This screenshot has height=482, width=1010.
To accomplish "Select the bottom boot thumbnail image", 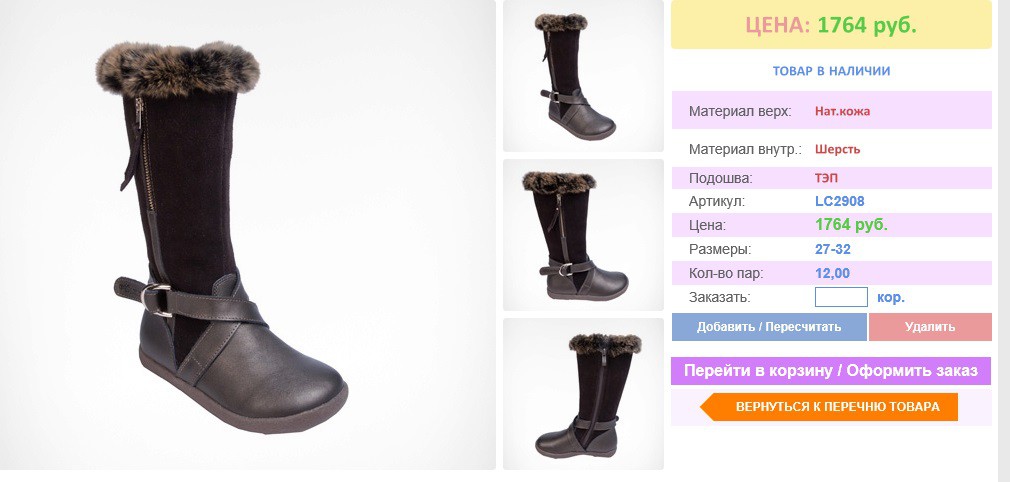I will click(x=583, y=394).
